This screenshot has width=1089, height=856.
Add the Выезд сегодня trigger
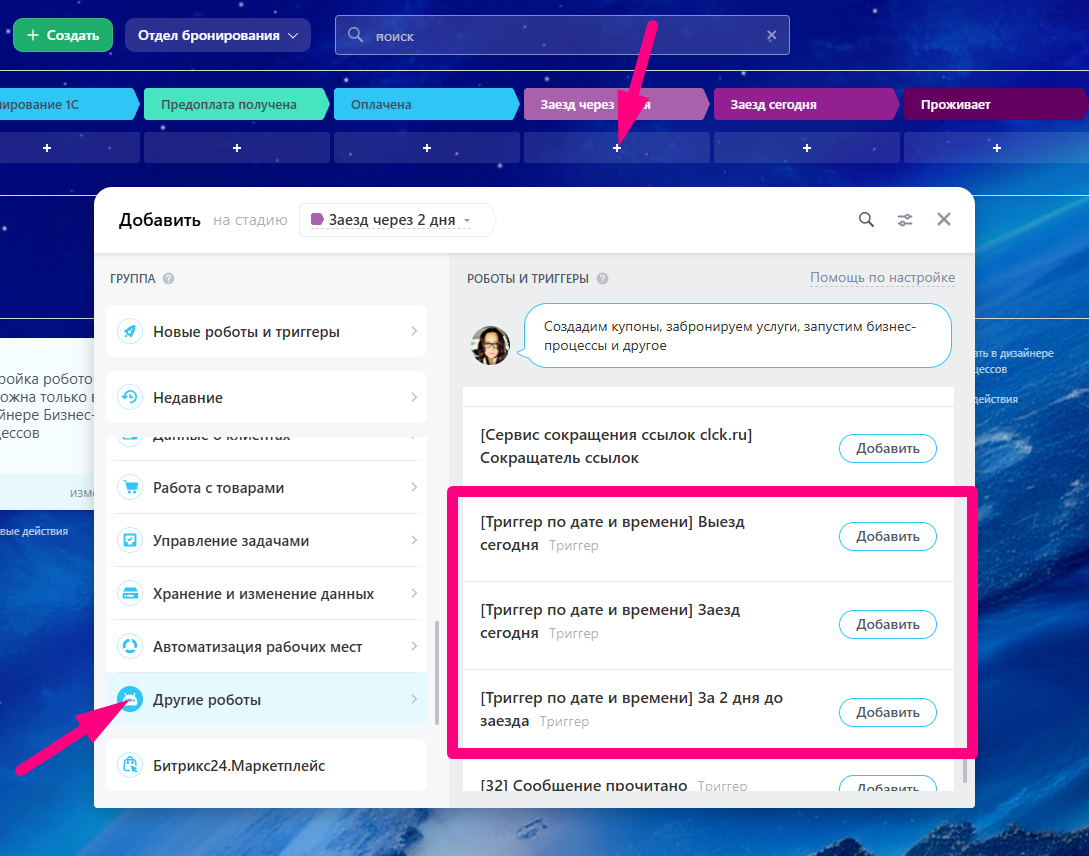click(887, 537)
